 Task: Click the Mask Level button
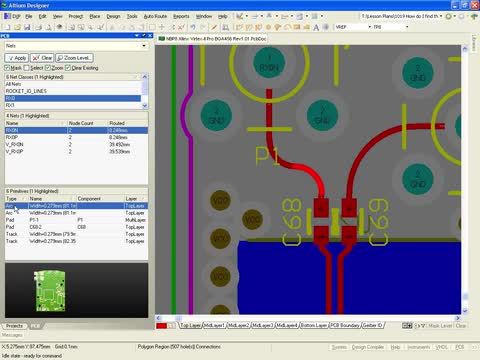440,326
